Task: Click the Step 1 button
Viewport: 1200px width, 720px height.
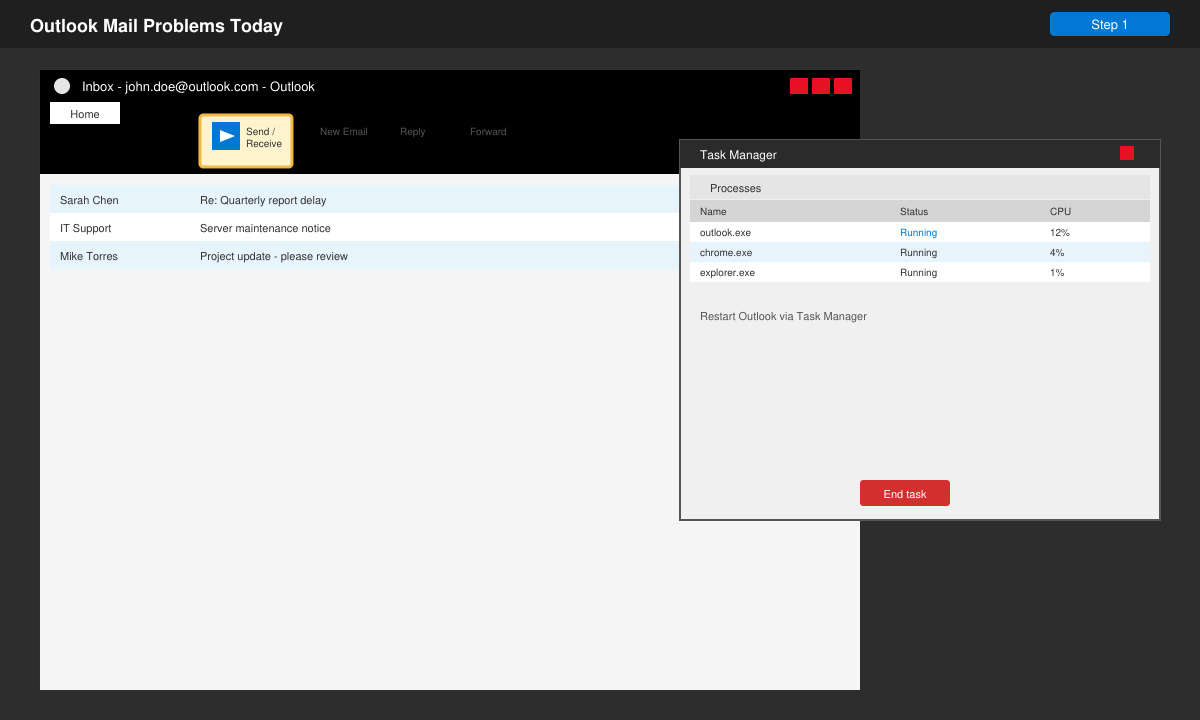Action: click(1110, 24)
